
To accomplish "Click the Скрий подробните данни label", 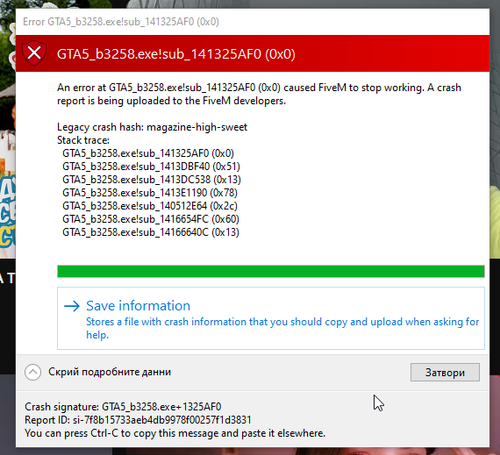I will [109, 372].
